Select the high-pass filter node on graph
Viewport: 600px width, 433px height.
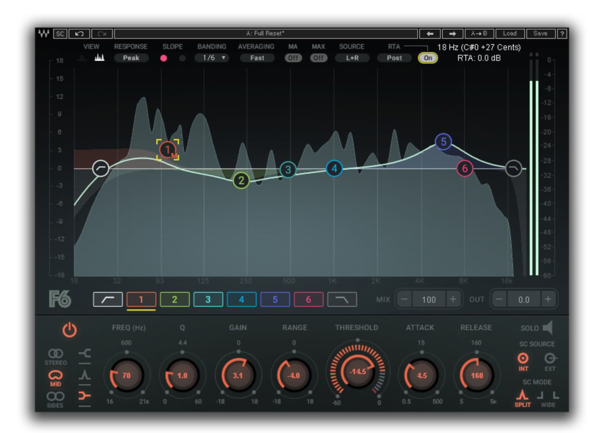coord(101,168)
